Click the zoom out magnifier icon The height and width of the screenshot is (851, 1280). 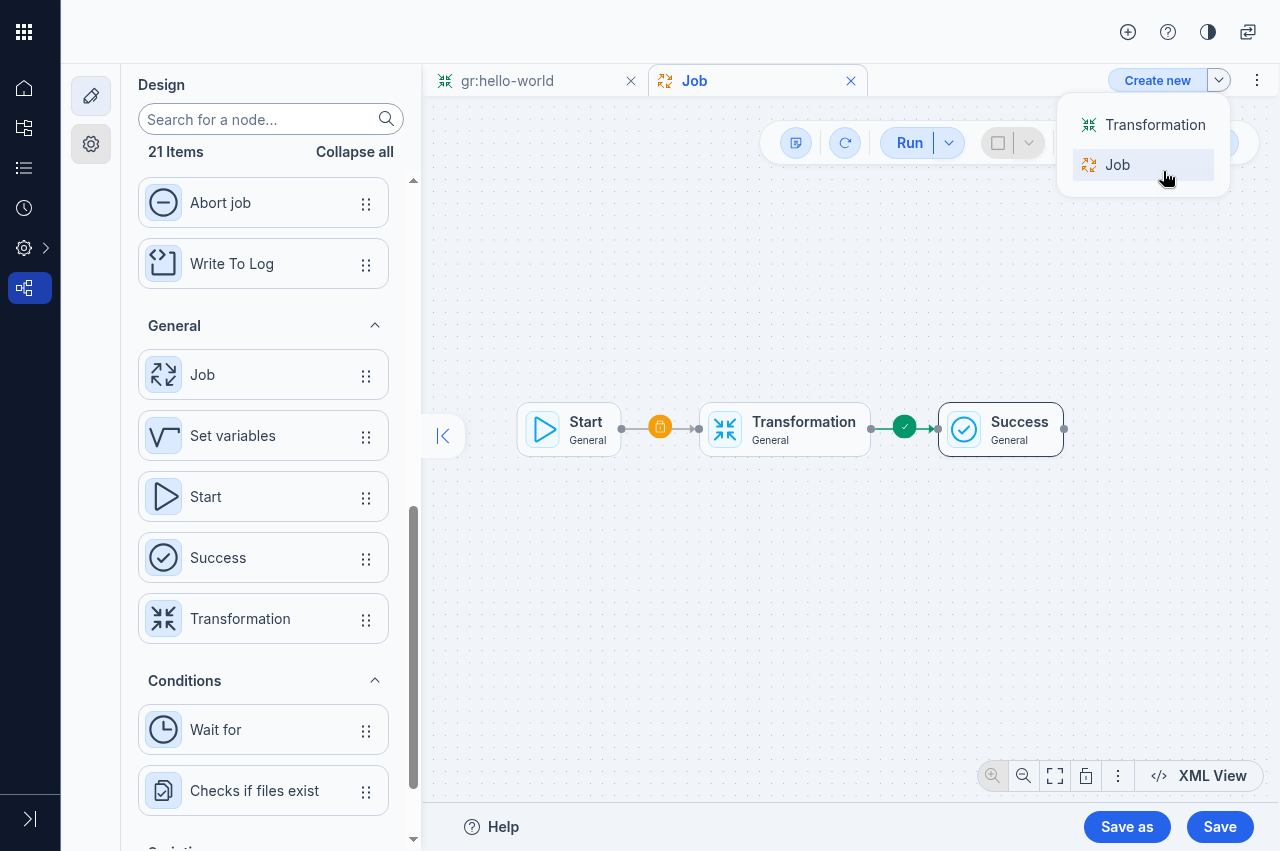tap(1023, 776)
